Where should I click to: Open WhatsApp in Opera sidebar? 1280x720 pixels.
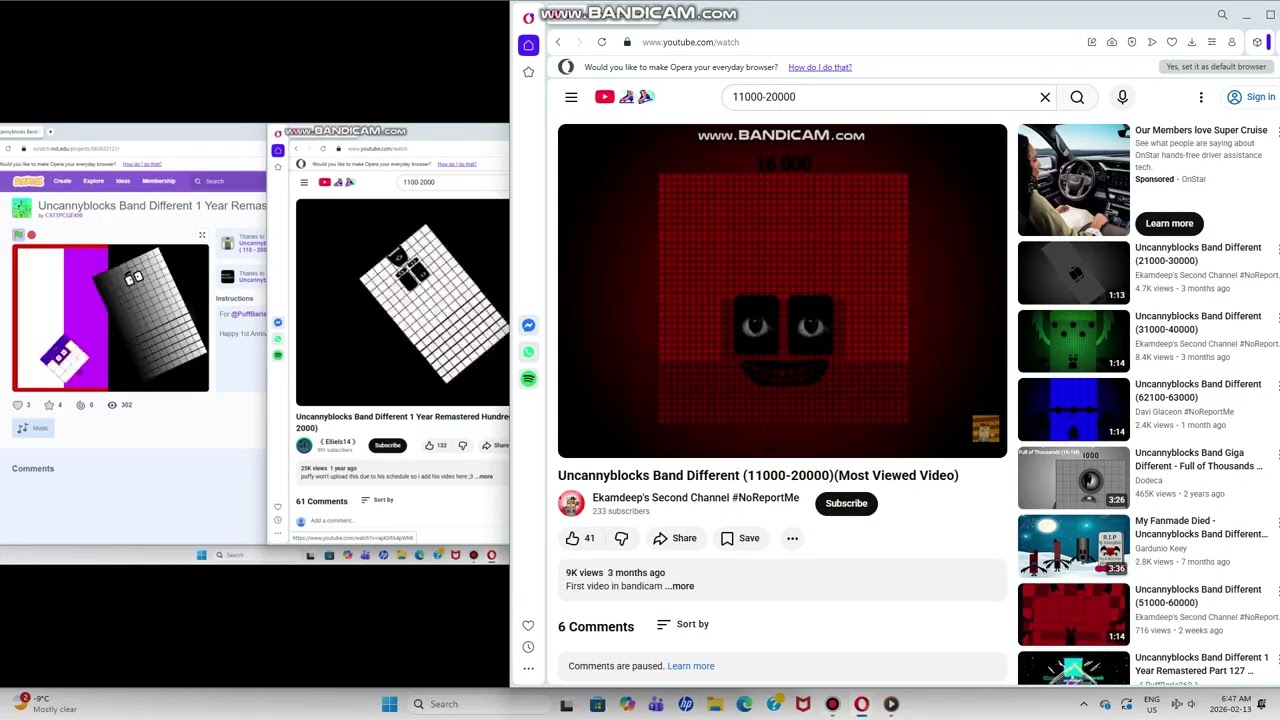528,352
